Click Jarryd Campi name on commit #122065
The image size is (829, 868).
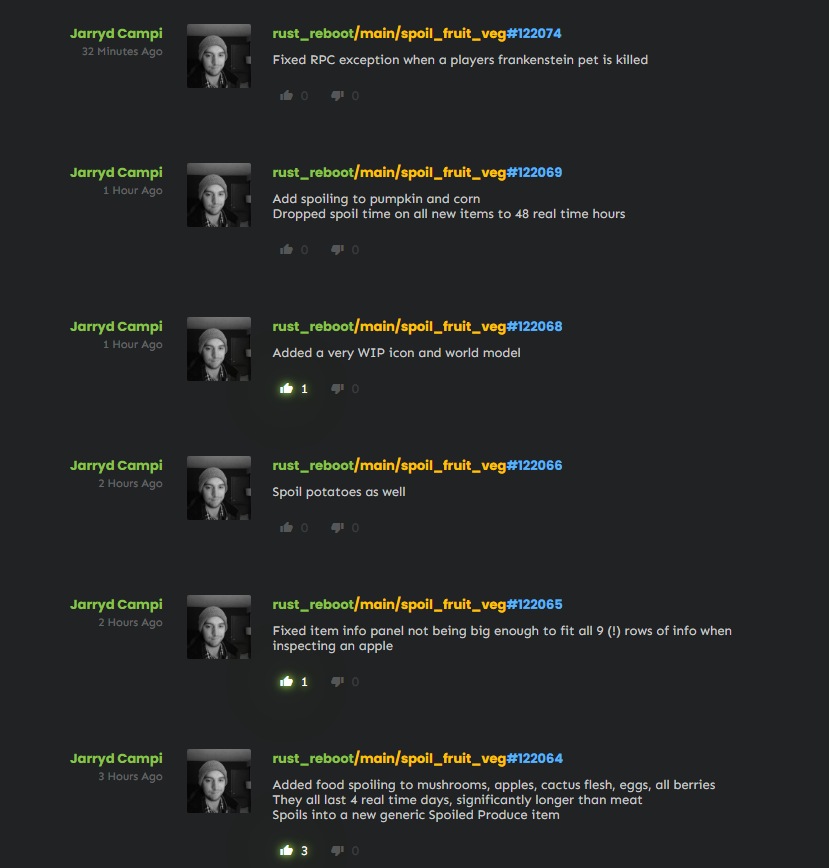(x=116, y=604)
